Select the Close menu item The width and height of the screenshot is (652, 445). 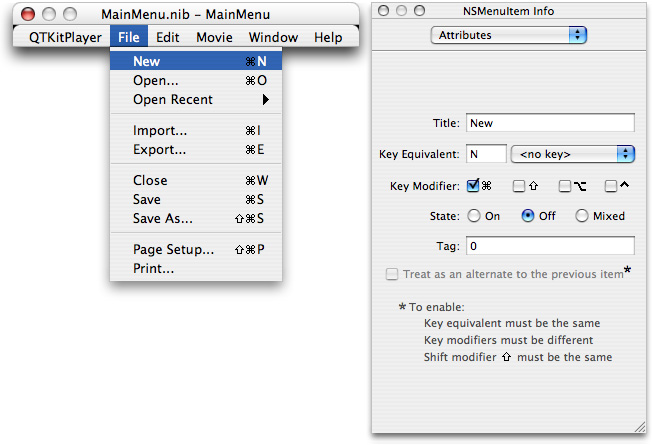pyautogui.click(x=196, y=180)
